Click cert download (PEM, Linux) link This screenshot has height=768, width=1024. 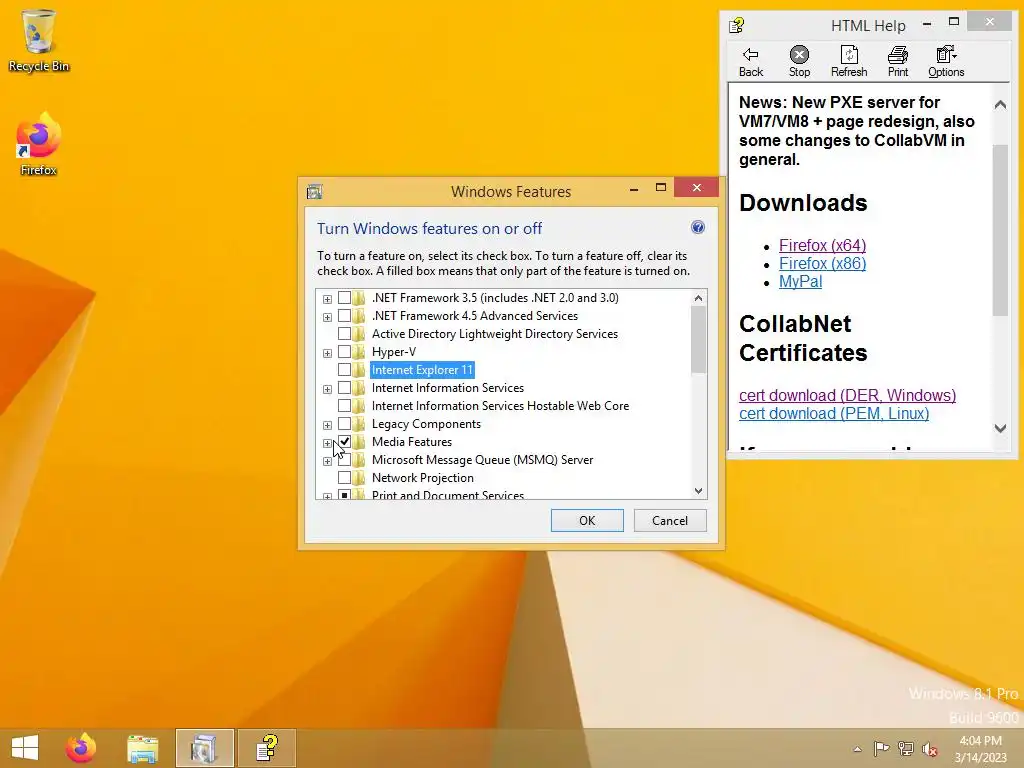[x=834, y=413]
